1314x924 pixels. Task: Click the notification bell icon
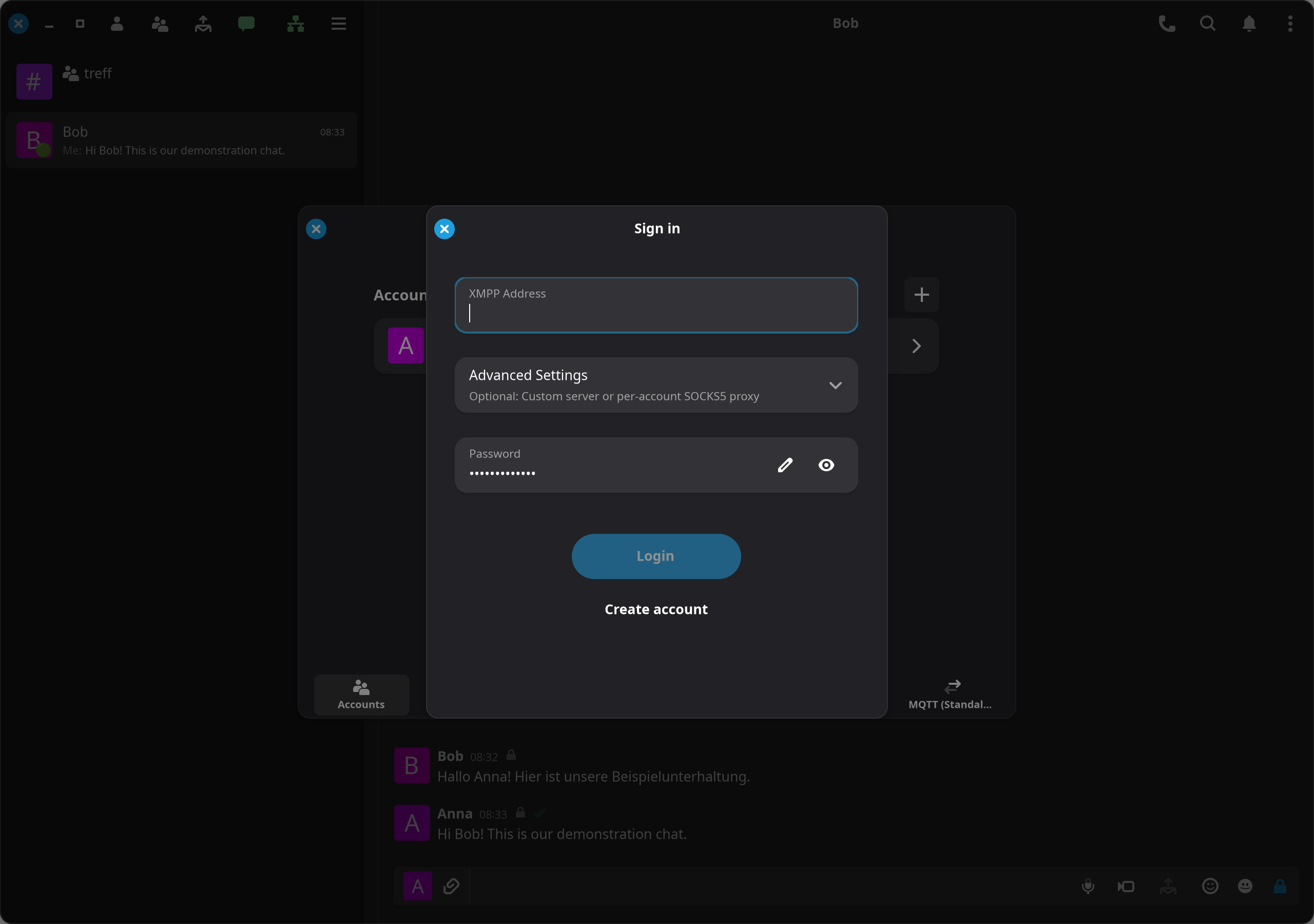point(1249,24)
